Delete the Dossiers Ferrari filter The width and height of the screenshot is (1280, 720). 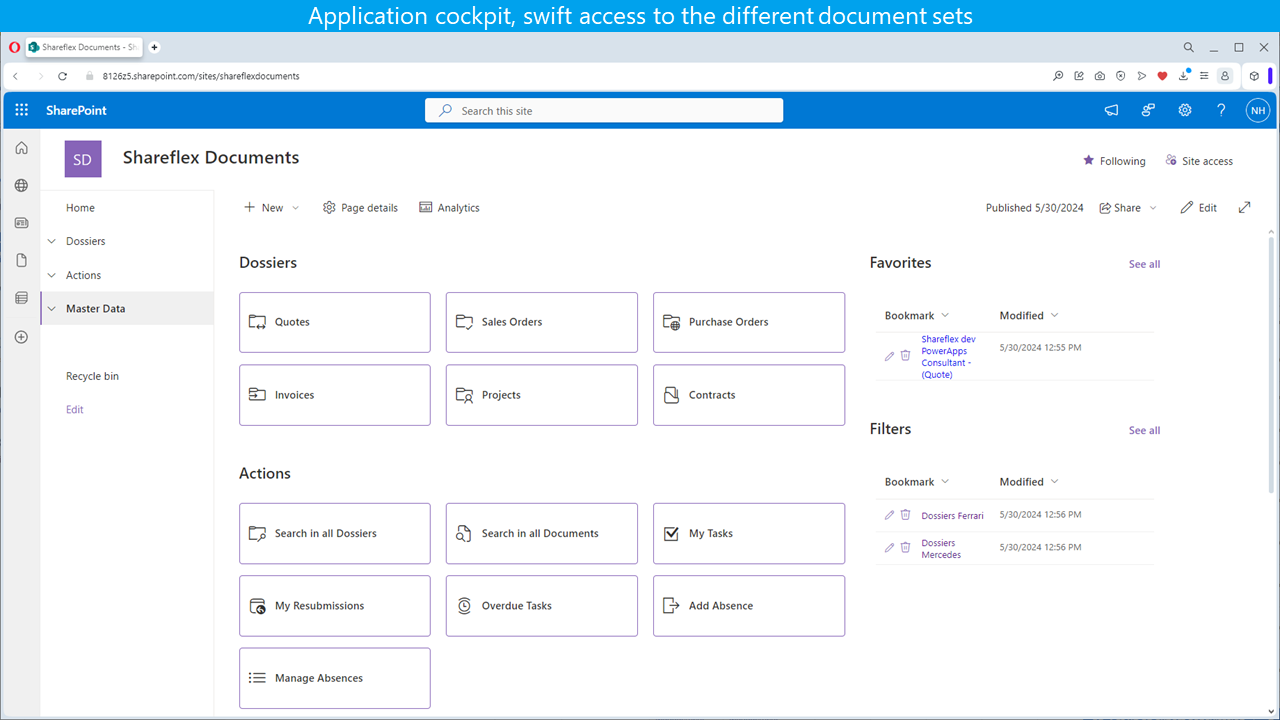905,515
